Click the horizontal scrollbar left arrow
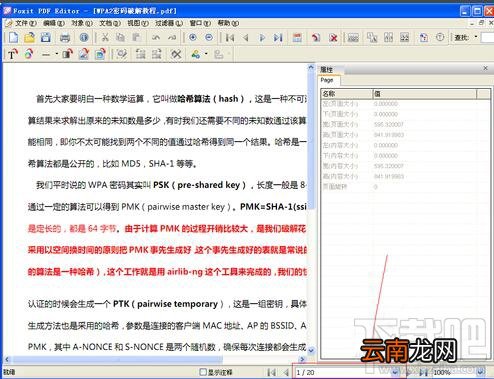Screen dimensions: 494x379 coord(7,359)
